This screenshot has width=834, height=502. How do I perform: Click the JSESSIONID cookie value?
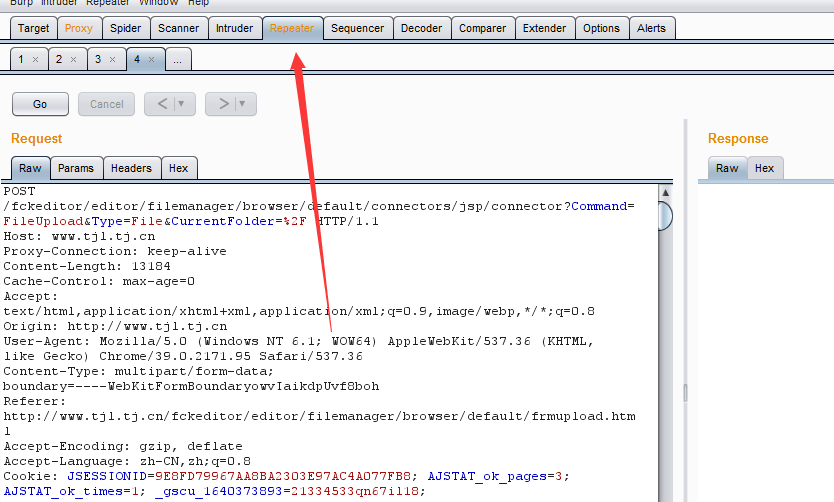coord(283,476)
